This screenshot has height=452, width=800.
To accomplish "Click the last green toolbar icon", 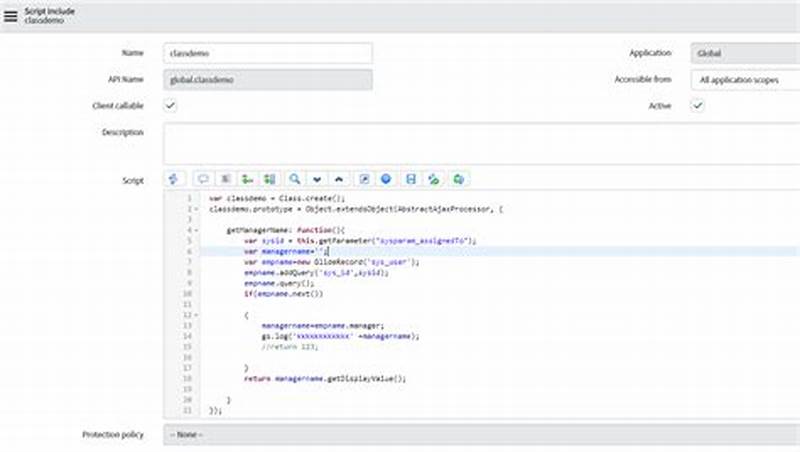I will click(459, 179).
